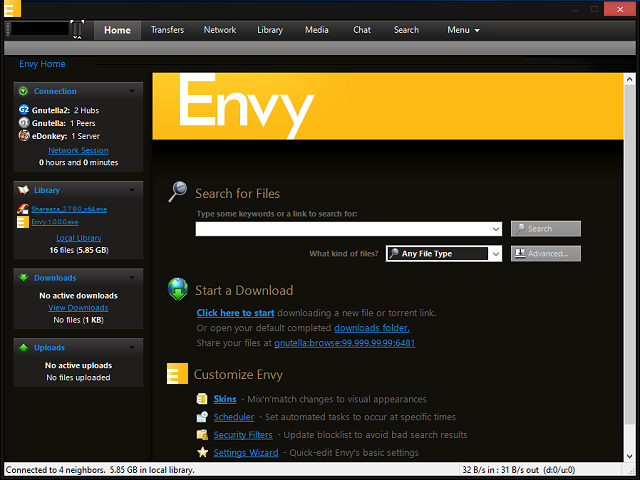This screenshot has height=480, width=640.
Task: Click the toolbar grip handle icon
Action: (7, 30)
